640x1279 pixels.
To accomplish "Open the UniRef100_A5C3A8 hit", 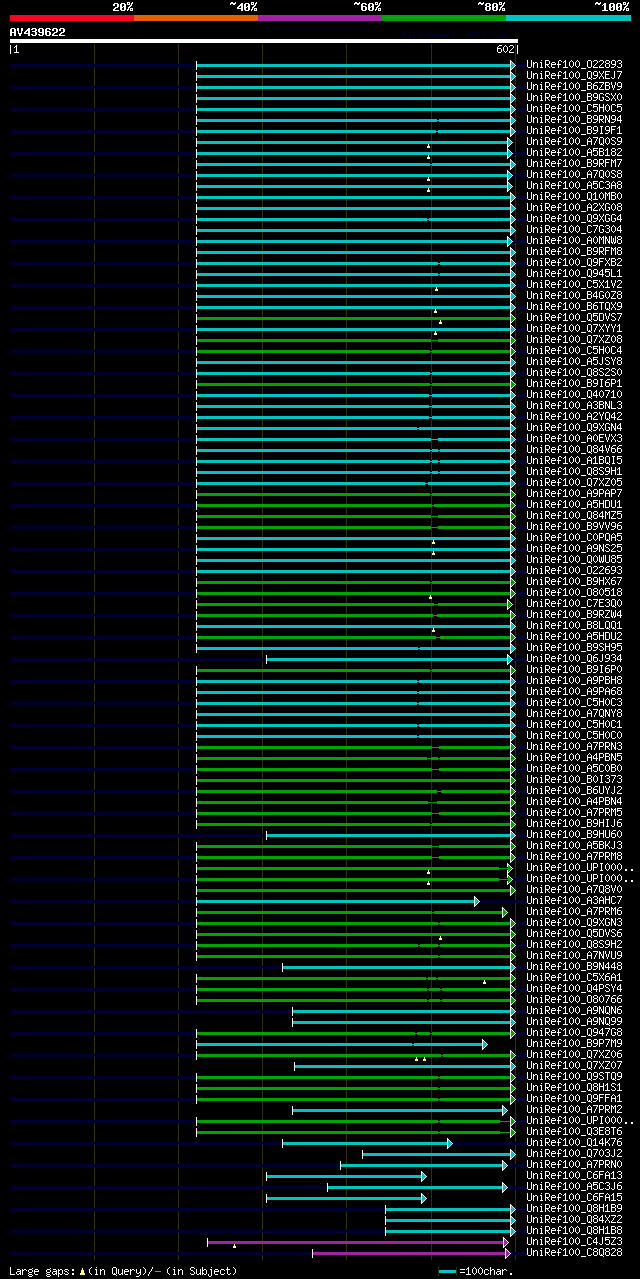I will click(x=574, y=185).
